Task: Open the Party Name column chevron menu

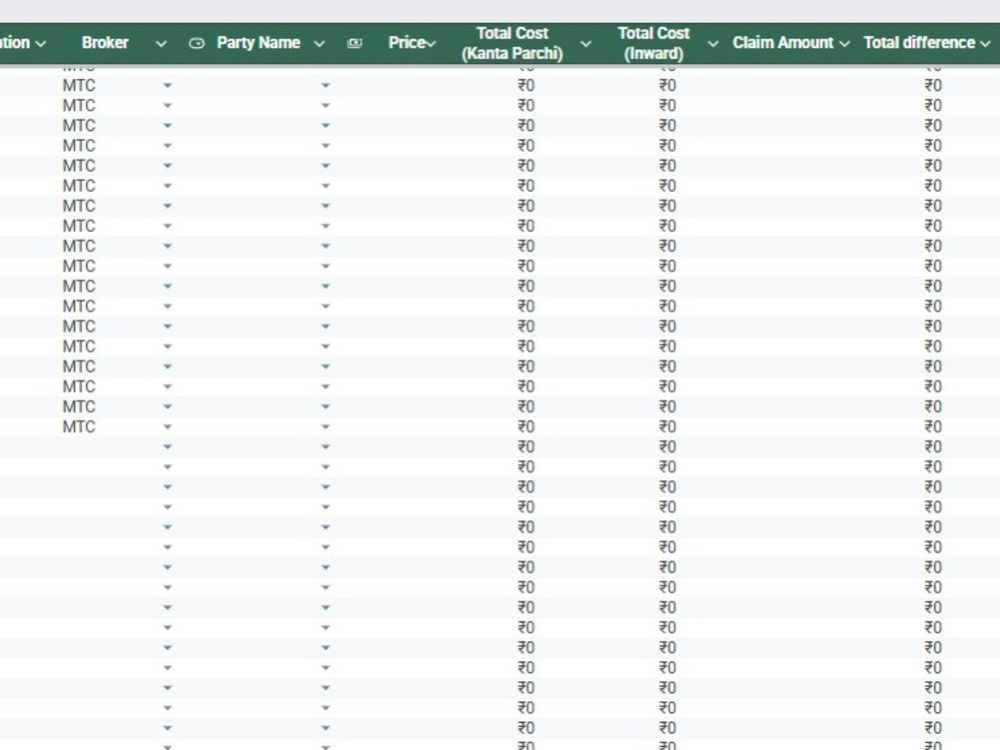Action: 320,44
